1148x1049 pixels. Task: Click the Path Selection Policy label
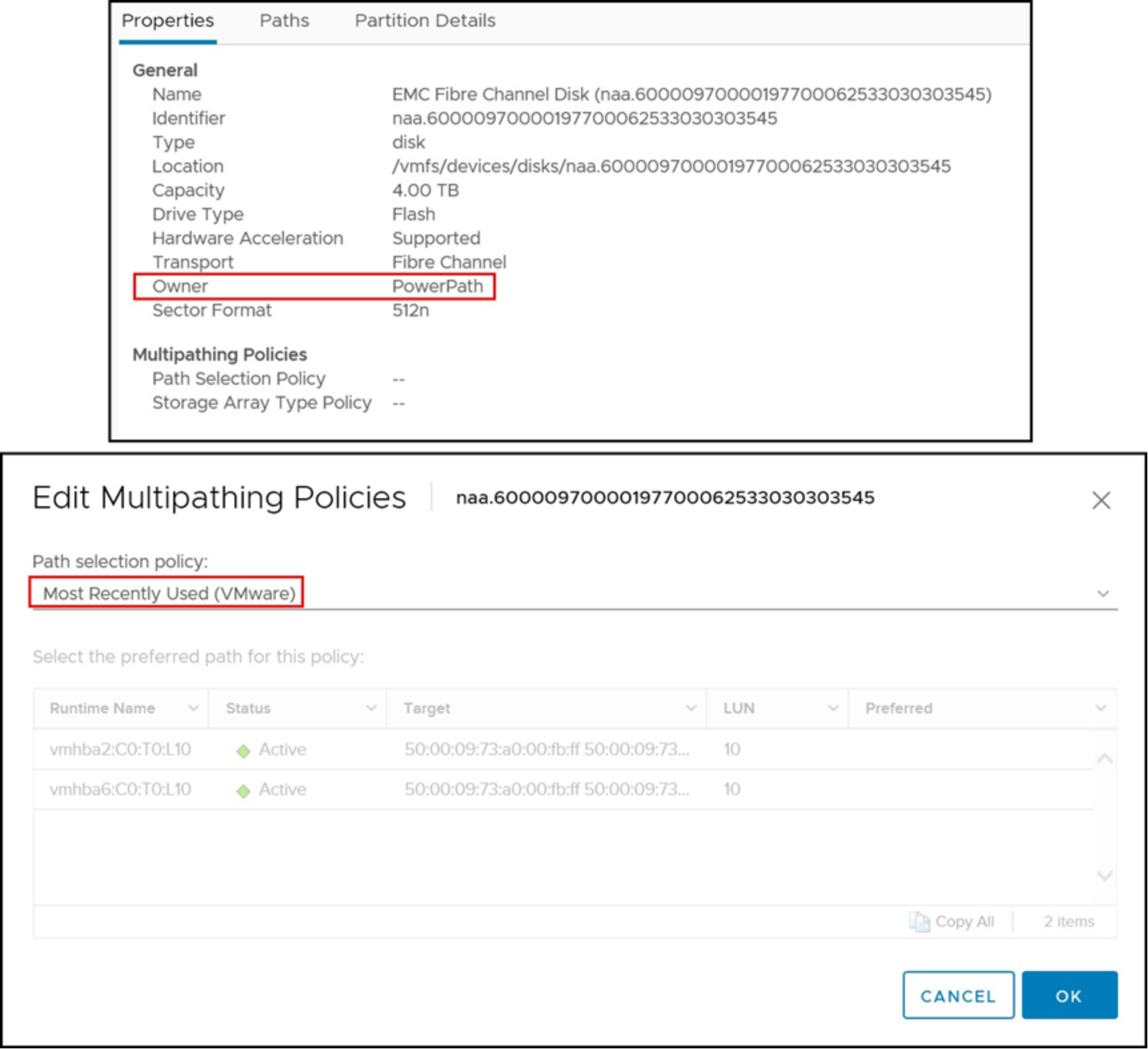[x=239, y=378]
